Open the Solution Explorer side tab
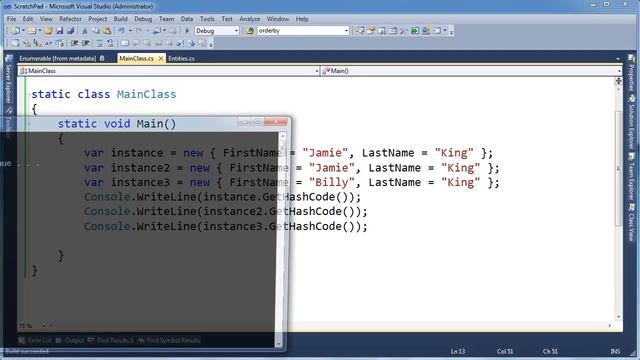 pos(631,122)
